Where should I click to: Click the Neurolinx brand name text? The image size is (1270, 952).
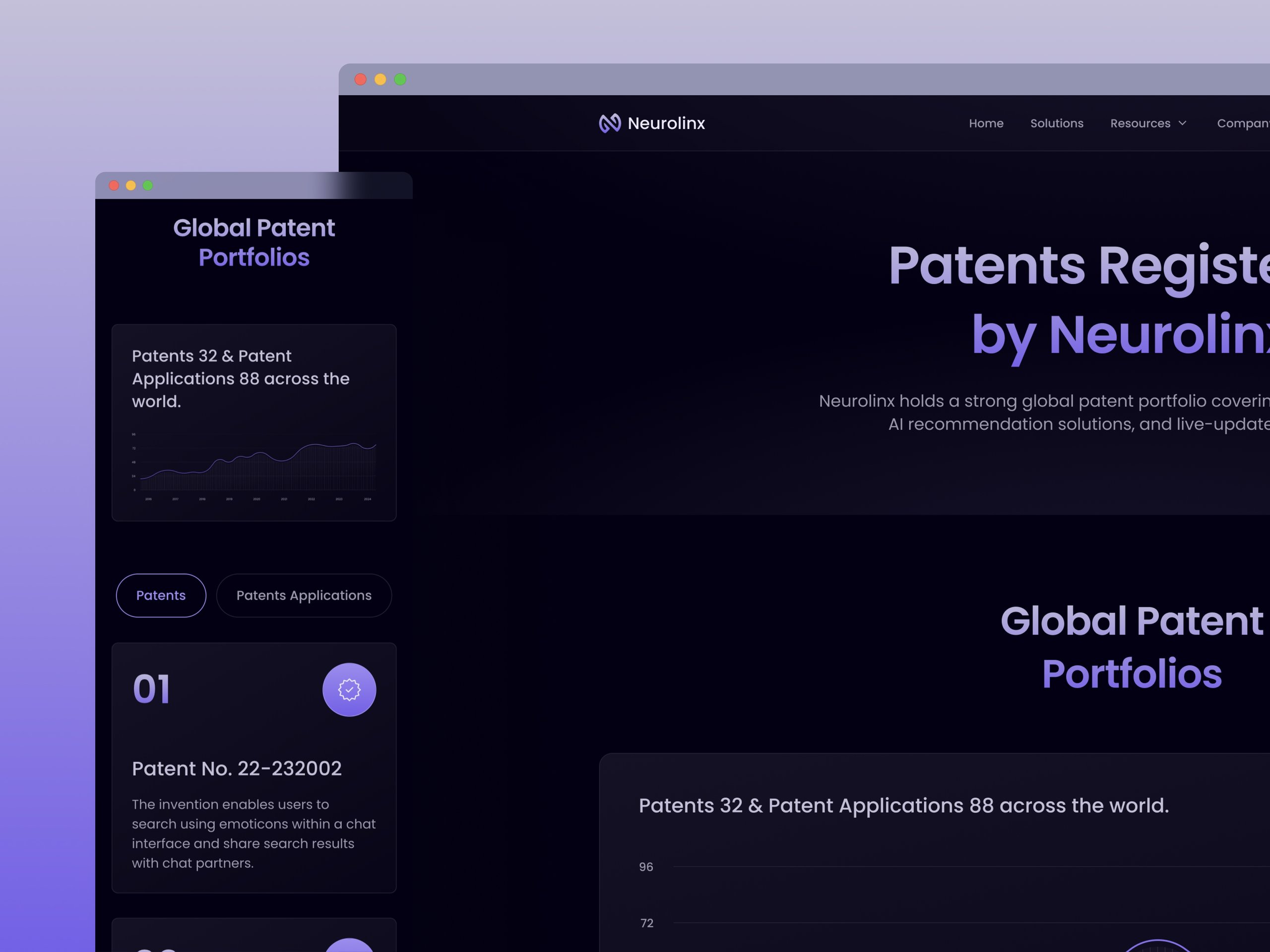point(666,123)
